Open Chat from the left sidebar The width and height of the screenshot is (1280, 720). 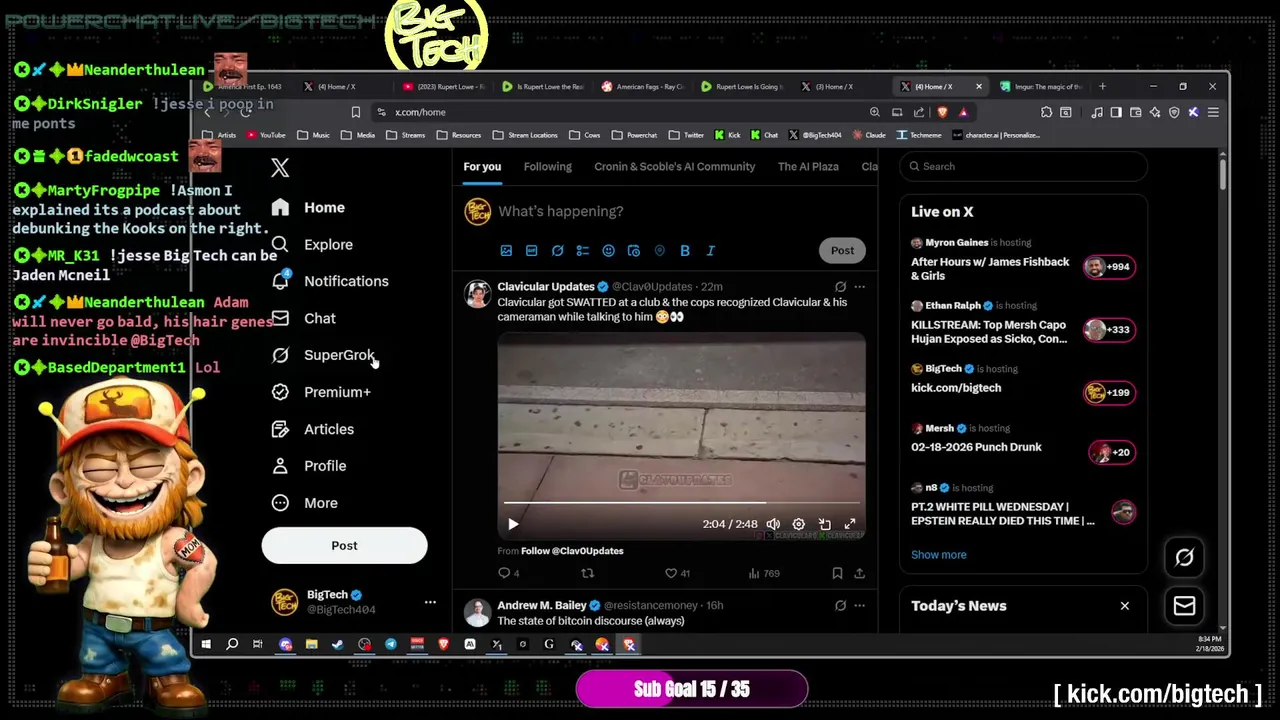pyautogui.click(x=304, y=318)
